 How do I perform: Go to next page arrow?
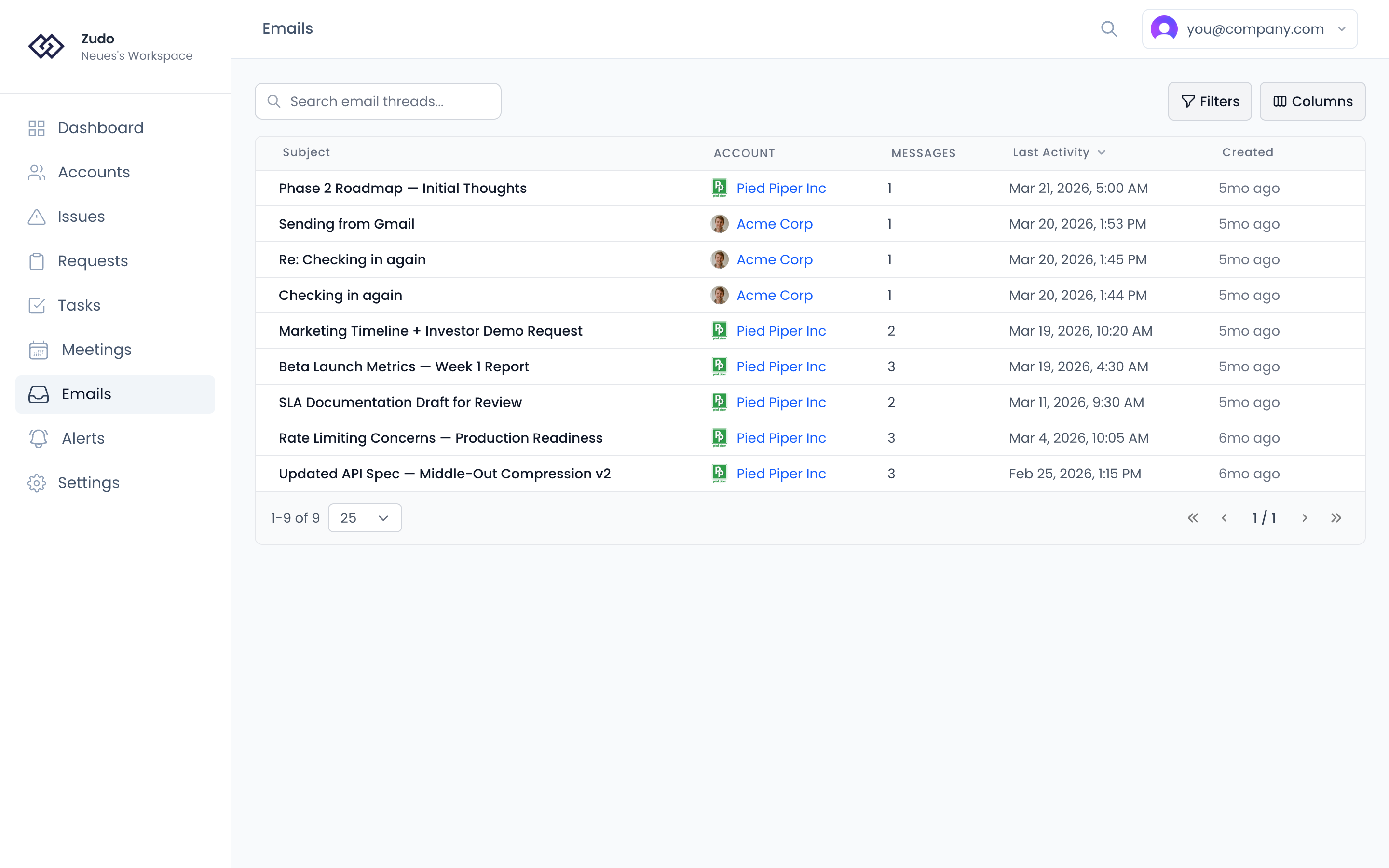tap(1305, 518)
